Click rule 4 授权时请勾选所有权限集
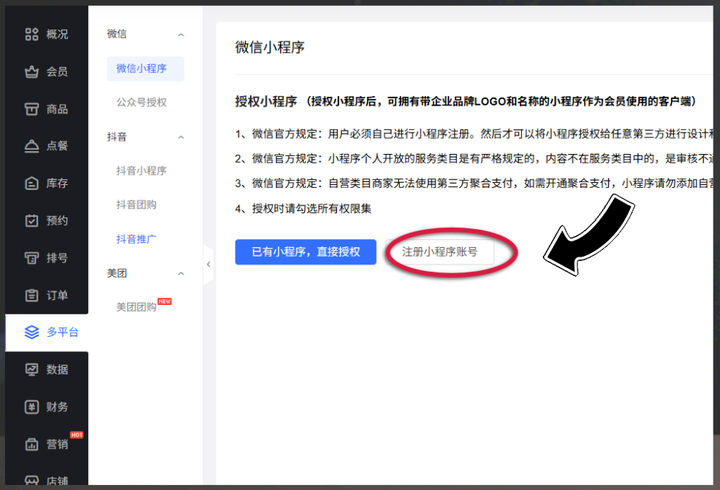The image size is (720, 490). coord(303,209)
